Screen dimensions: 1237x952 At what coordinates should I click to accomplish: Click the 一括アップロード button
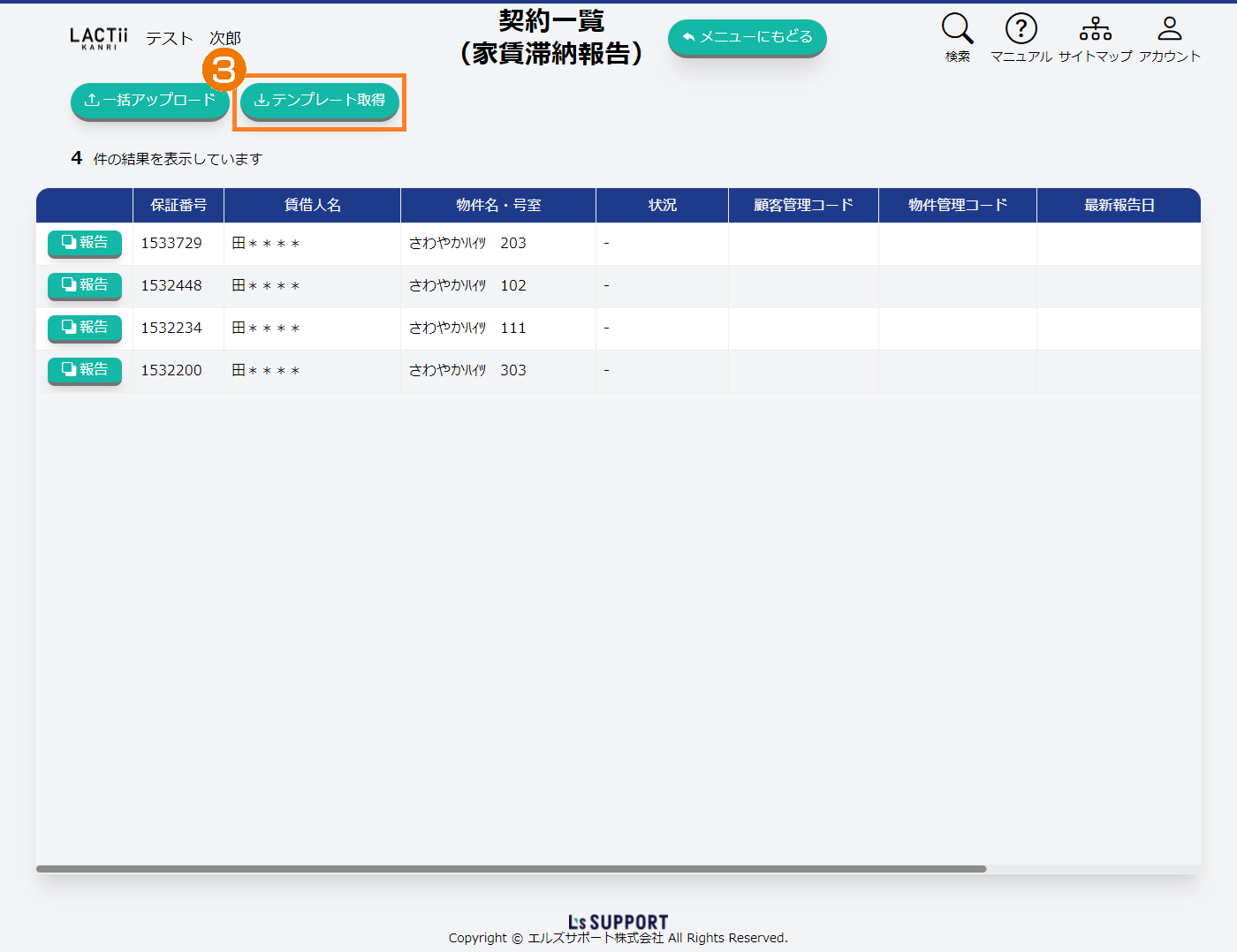click(x=149, y=101)
